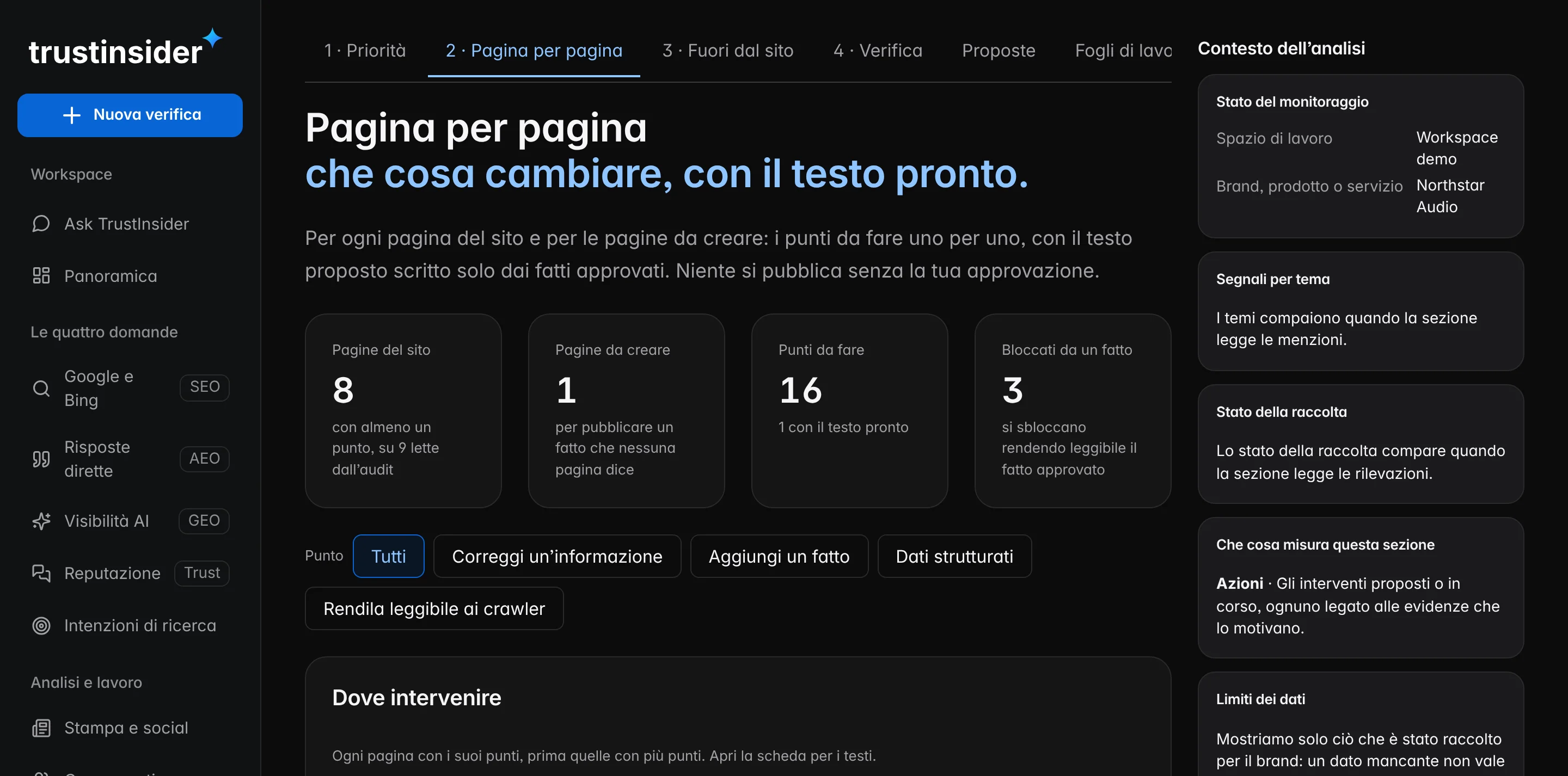This screenshot has height=776, width=1568.
Task: Click the plus icon in Nuova verifica
Action: point(72,115)
